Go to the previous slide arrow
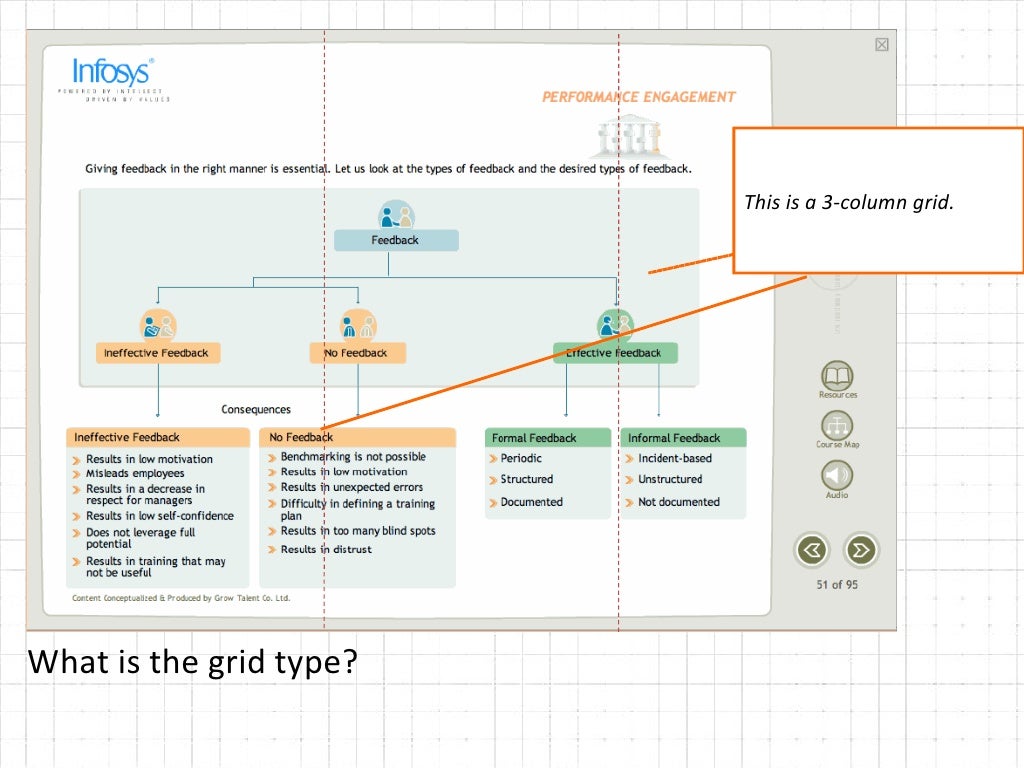Image resolution: width=1024 pixels, height=768 pixels. [812, 550]
